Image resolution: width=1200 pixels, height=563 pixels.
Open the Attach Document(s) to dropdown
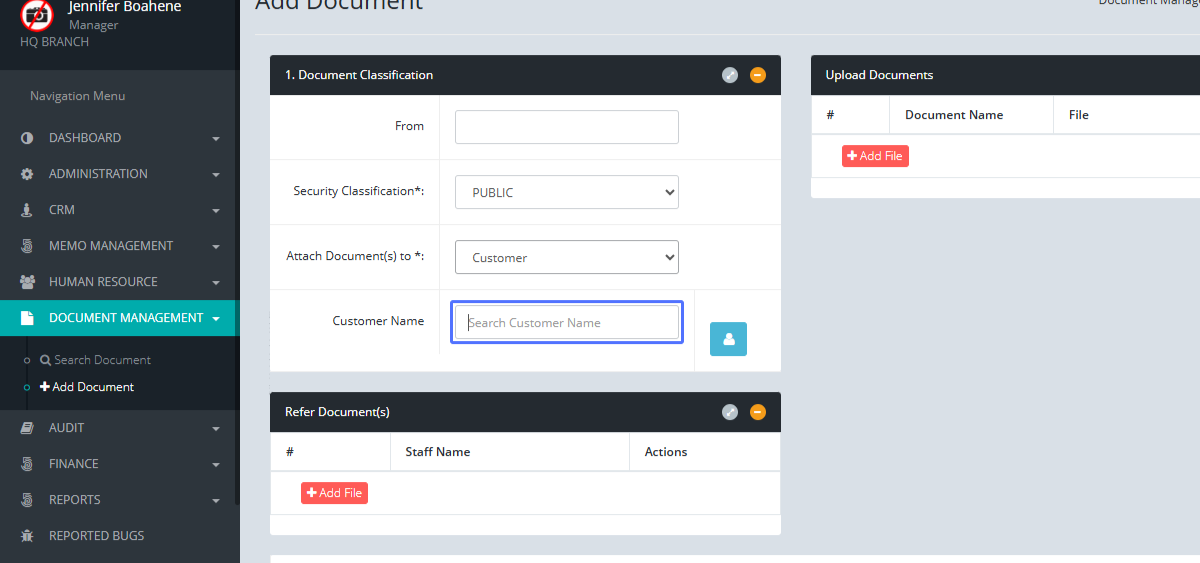pyautogui.click(x=566, y=257)
